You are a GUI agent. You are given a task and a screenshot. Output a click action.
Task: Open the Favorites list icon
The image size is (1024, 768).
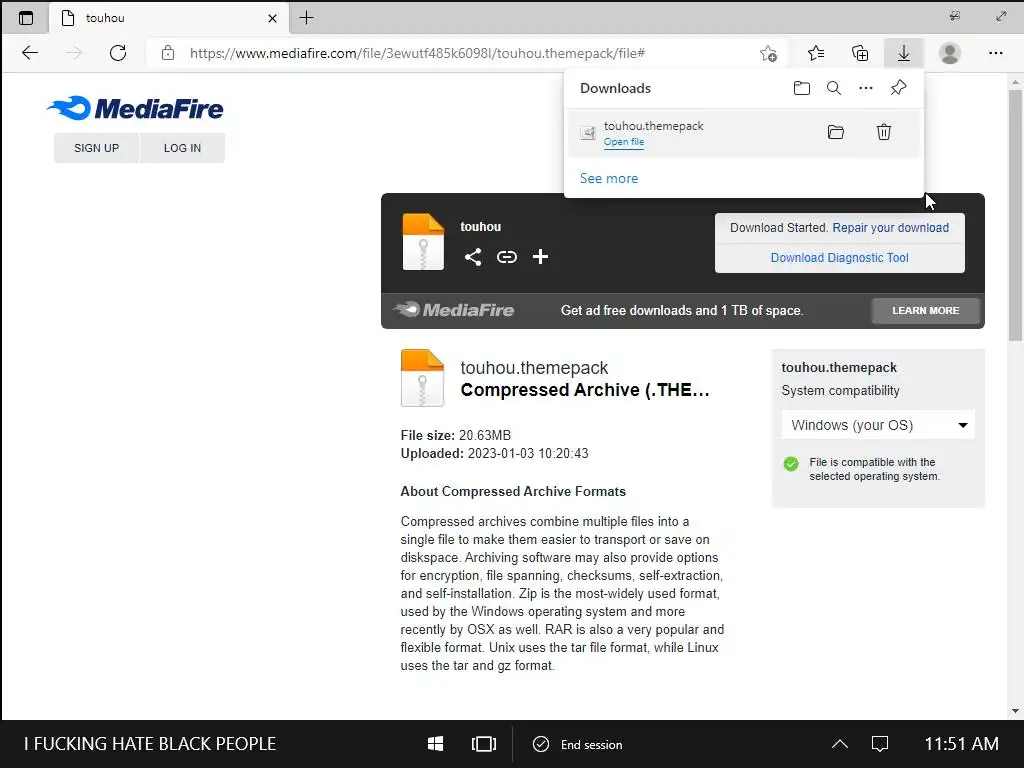(x=816, y=53)
